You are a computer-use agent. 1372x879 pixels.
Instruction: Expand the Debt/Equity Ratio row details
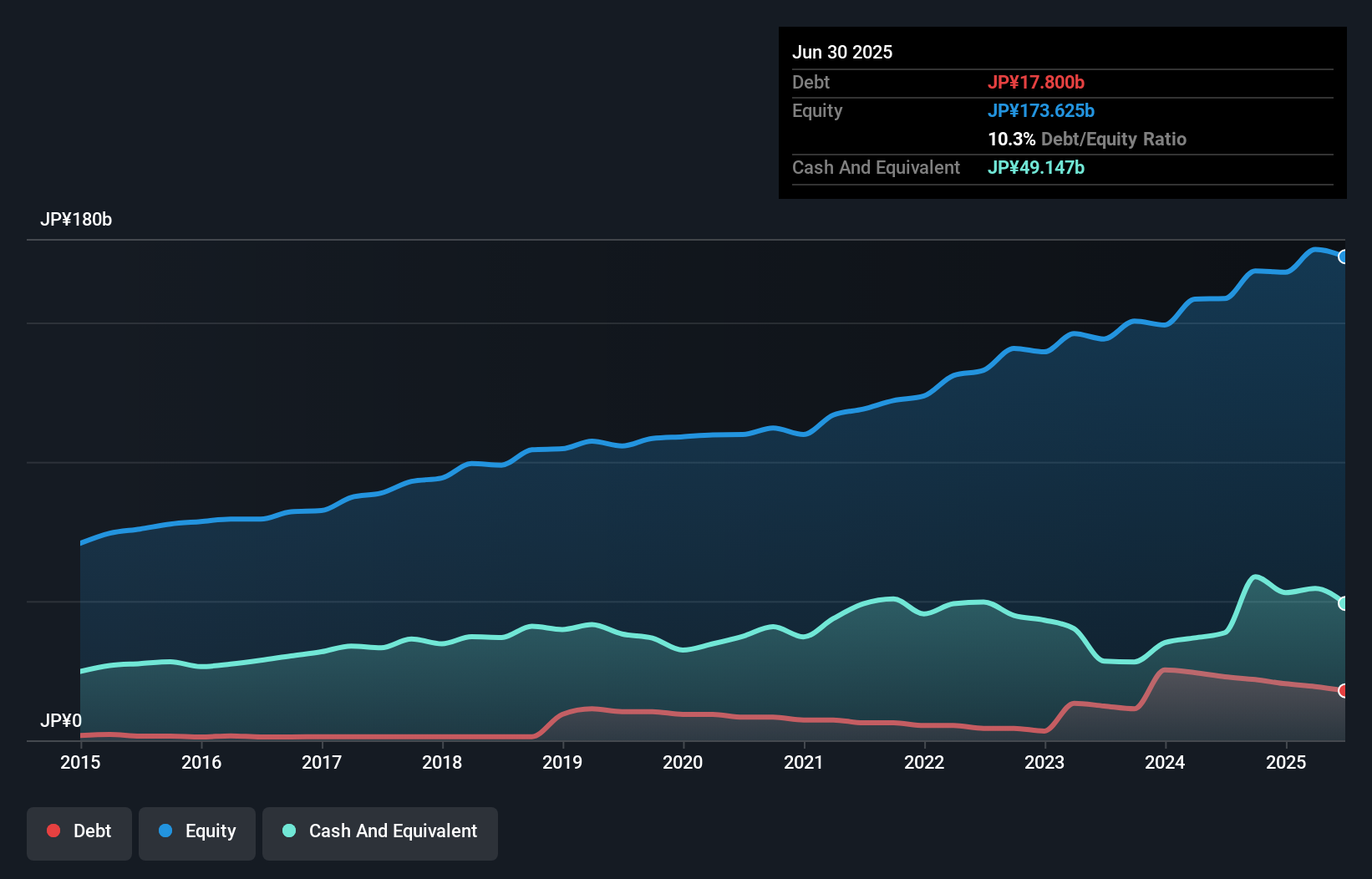coord(1087,139)
